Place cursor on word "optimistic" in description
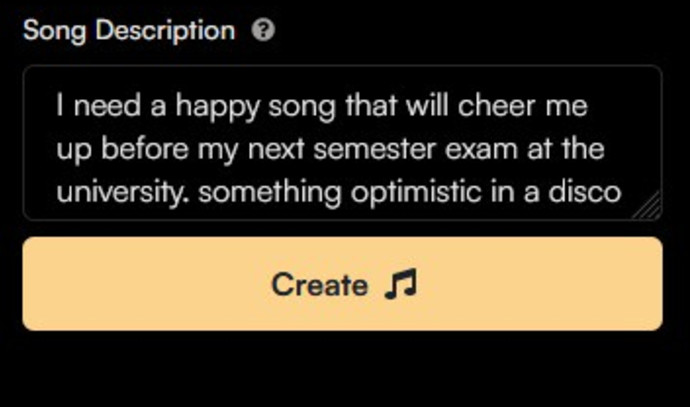This screenshot has width=690, height=407. (416, 193)
